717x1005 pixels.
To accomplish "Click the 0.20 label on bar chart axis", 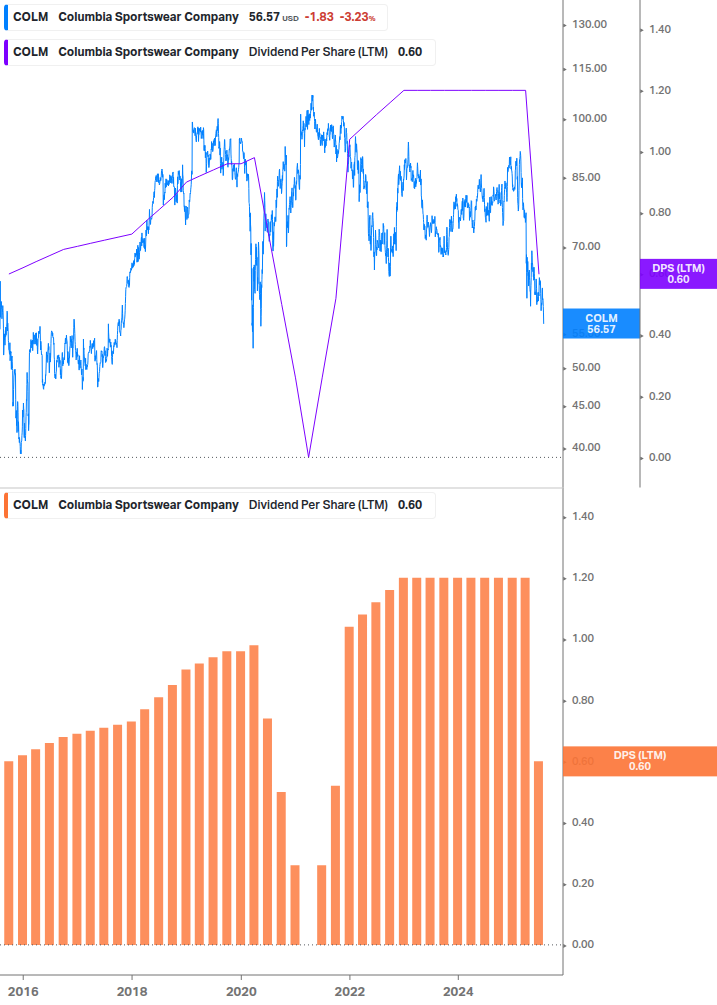I will point(582,883).
